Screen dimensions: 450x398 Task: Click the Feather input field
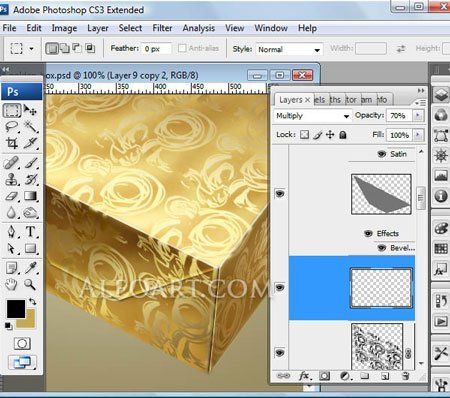click(x=156, y=49)
